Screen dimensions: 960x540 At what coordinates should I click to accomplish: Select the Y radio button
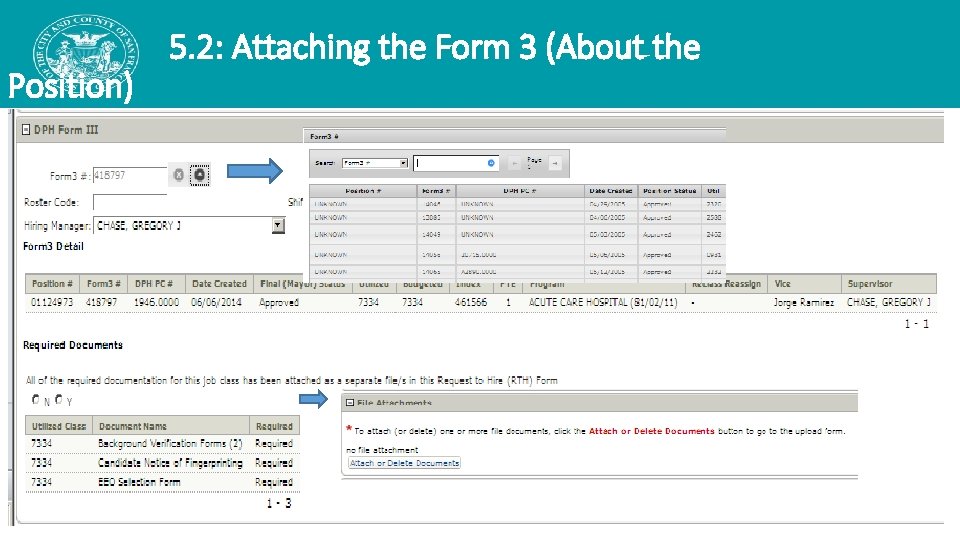59,400
